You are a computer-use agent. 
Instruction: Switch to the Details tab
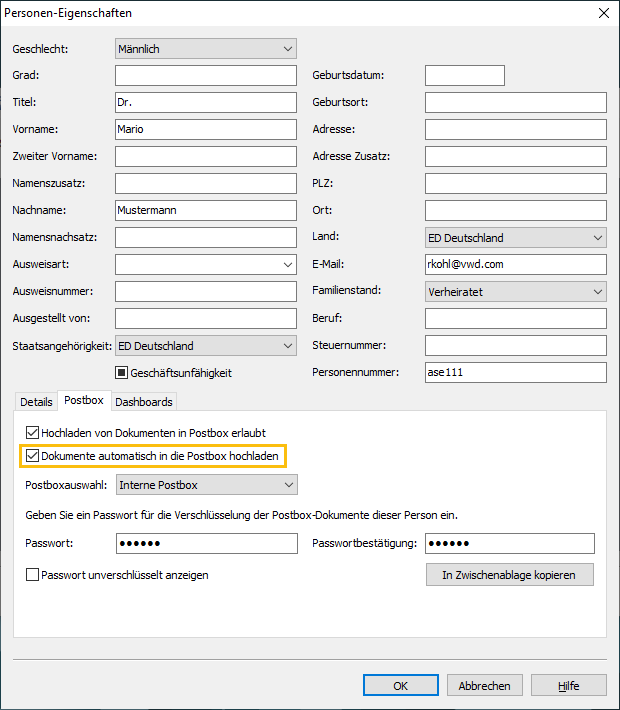coord(36,402)
